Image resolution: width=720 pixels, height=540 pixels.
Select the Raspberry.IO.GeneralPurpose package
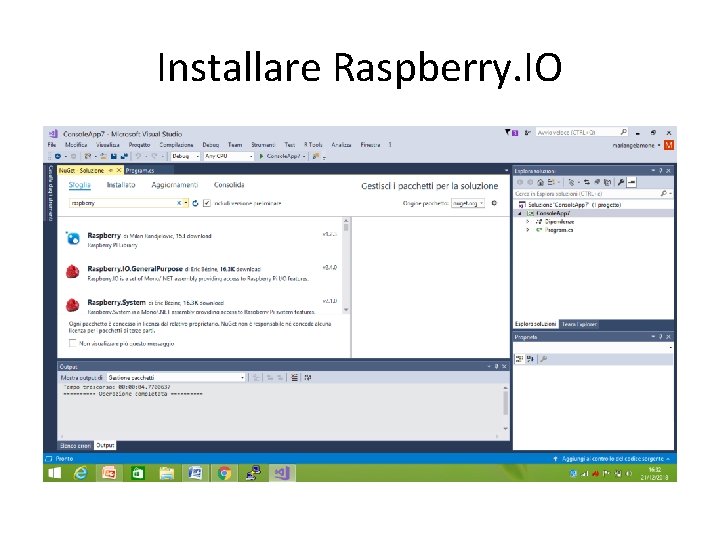[202, 273]
